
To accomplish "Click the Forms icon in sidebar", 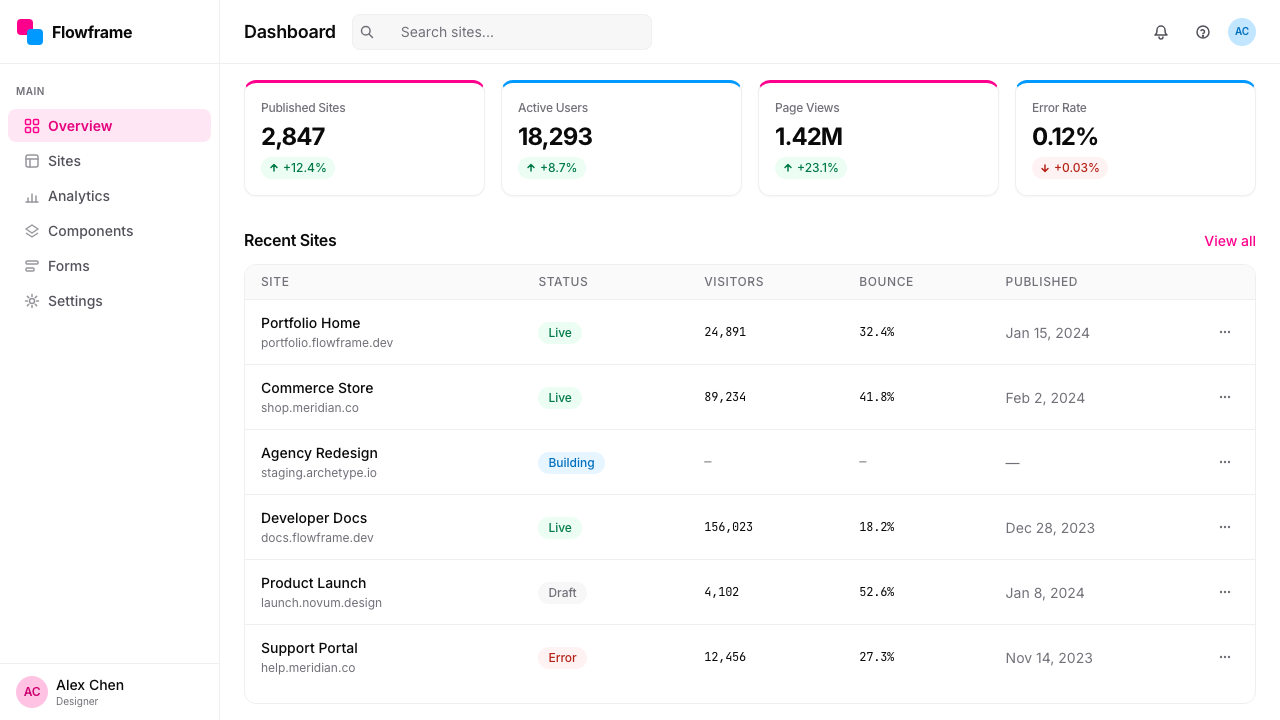I will coord(32,266).
